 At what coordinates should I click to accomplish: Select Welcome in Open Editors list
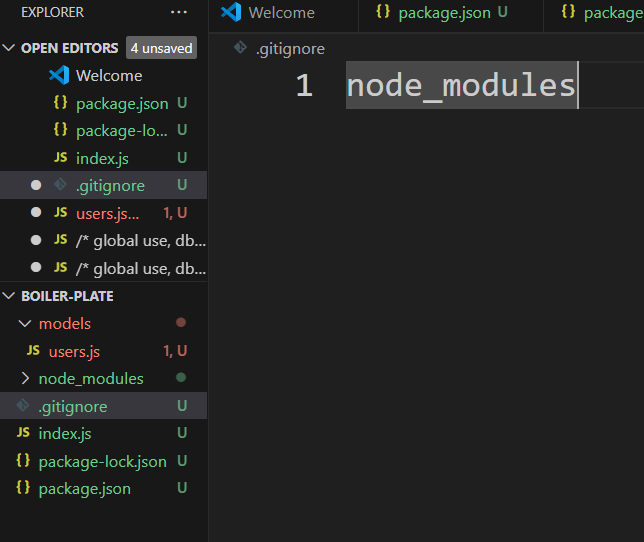(x=109, y=76)
